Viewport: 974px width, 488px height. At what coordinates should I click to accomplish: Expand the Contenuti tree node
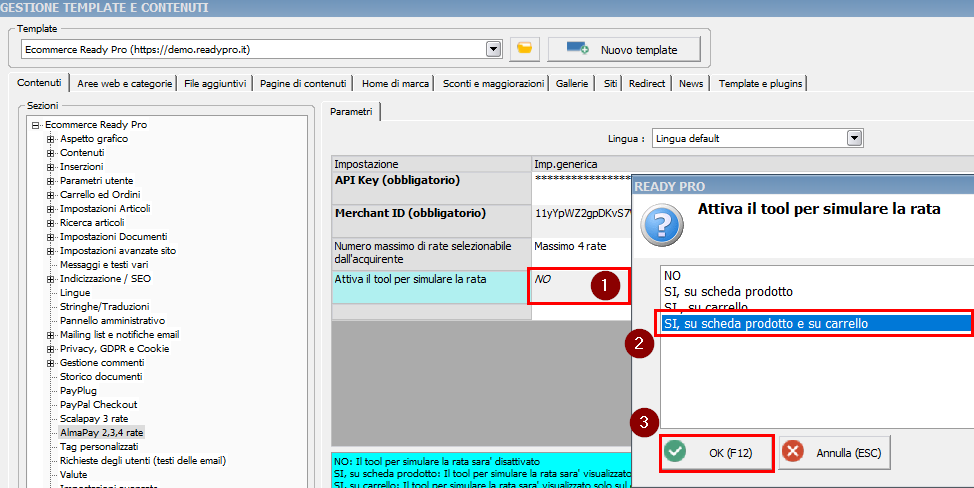[50, 153]
